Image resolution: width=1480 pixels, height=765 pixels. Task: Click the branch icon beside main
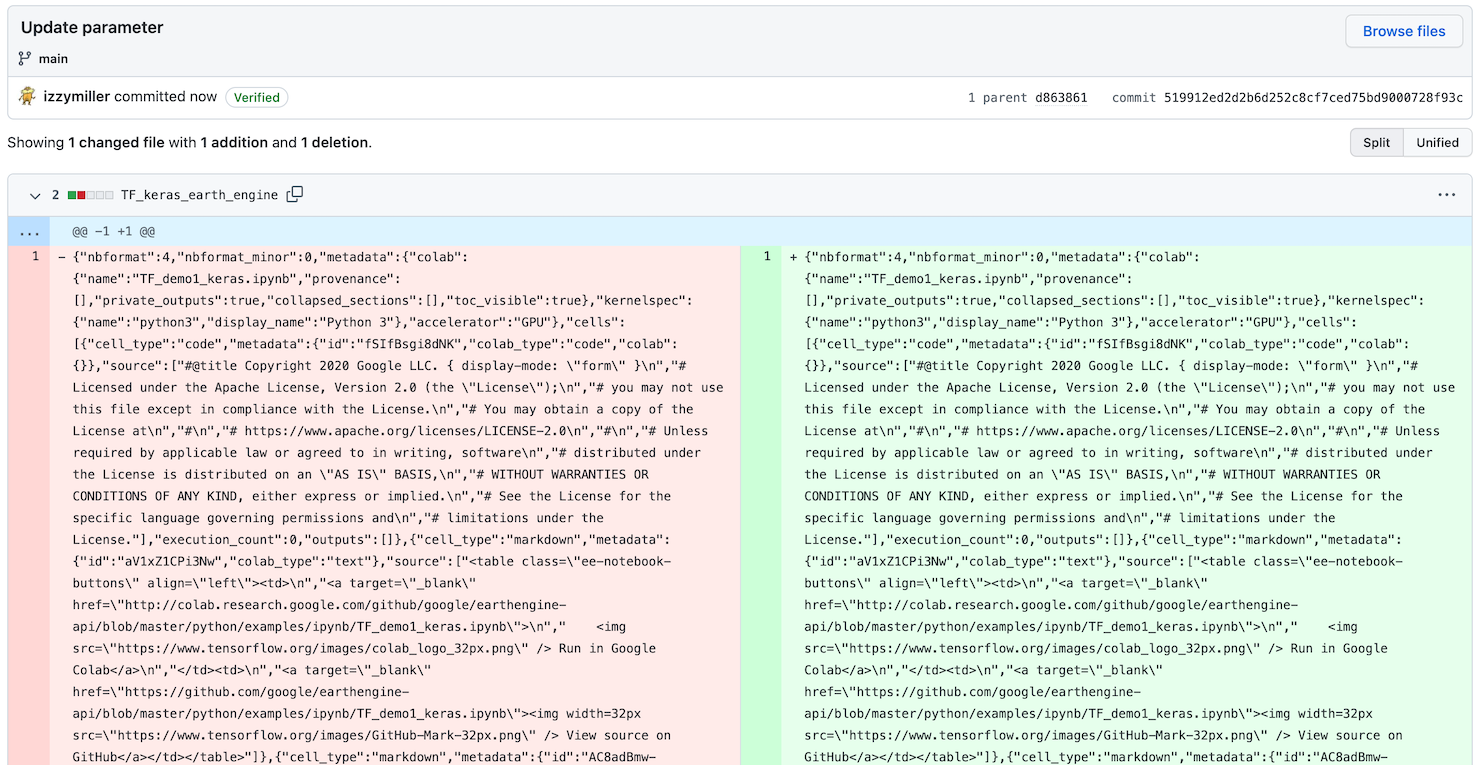point(22,58)
